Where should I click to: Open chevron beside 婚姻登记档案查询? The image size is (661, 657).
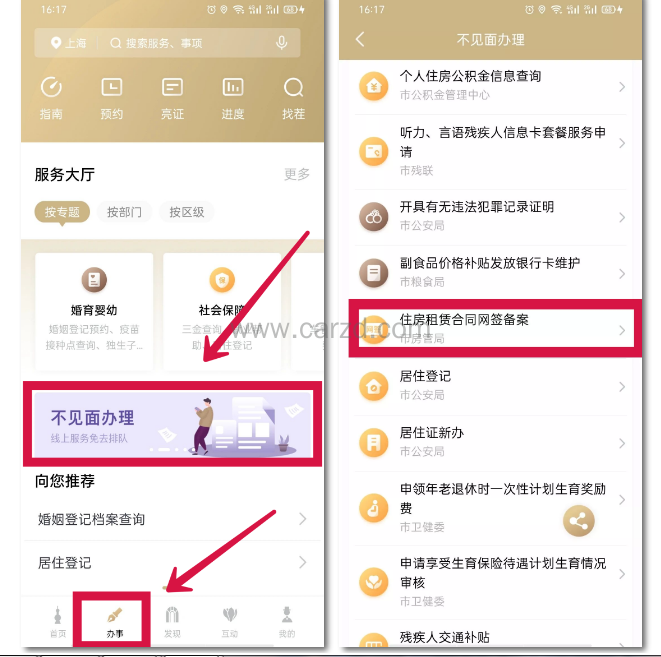point(303,519)
